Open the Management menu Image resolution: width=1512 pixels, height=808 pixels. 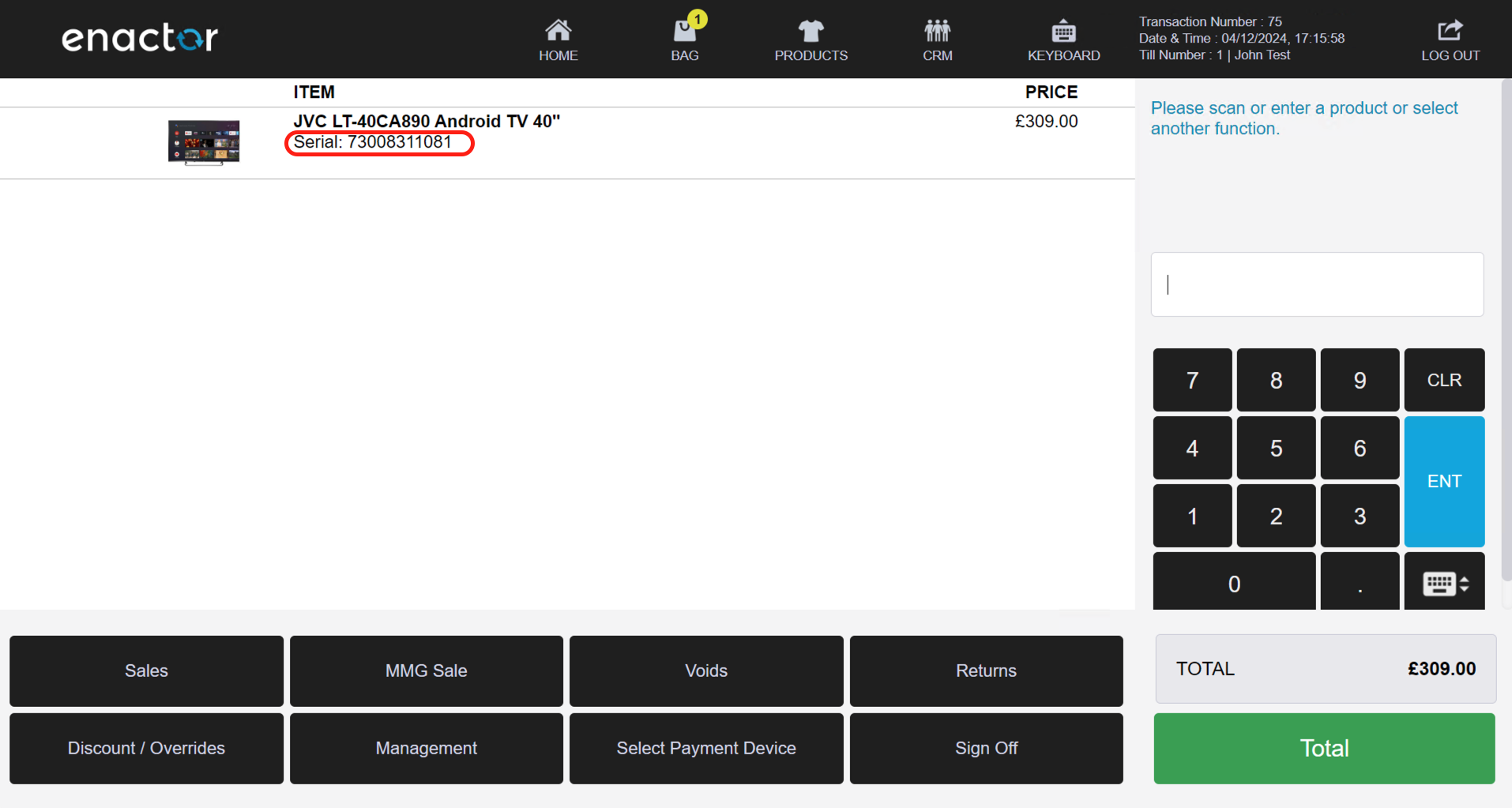click(x=426, y=748)
